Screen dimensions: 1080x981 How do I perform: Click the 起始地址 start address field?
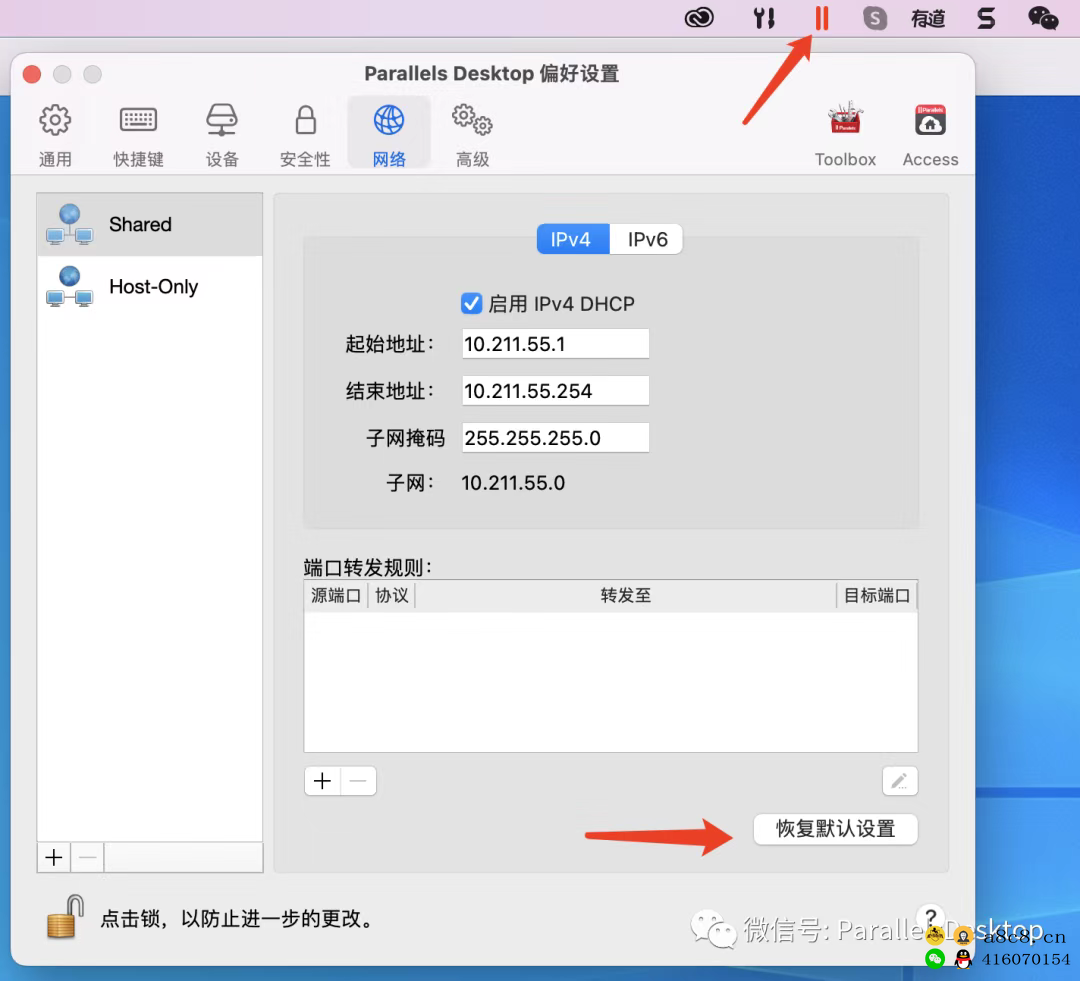[x=555, y=344]
